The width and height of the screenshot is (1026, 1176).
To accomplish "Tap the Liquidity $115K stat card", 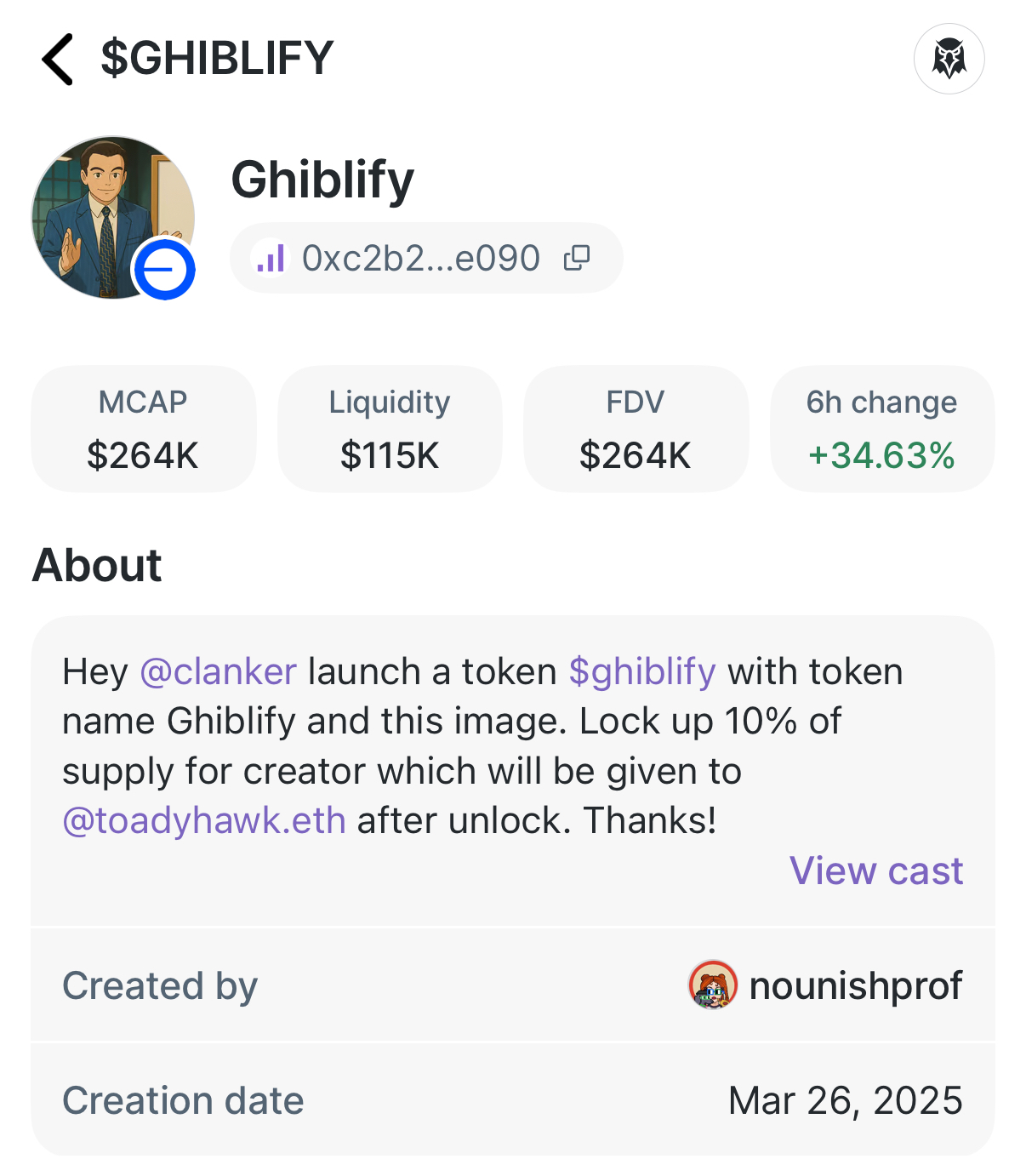I will coord(390,429).
